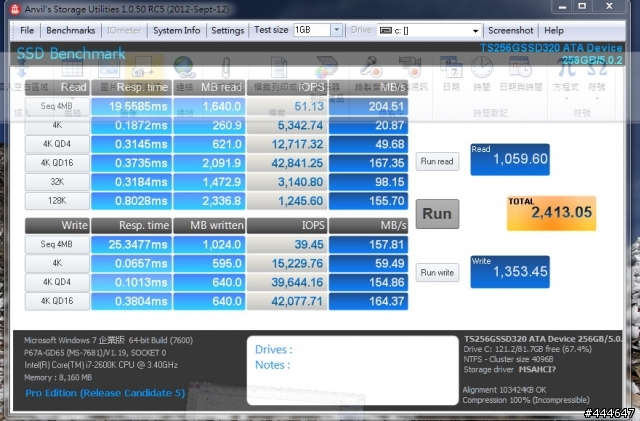Click the 167.35 MB/s cell
The width and height of the screenshot is (640, 421).
coord(368,163)
